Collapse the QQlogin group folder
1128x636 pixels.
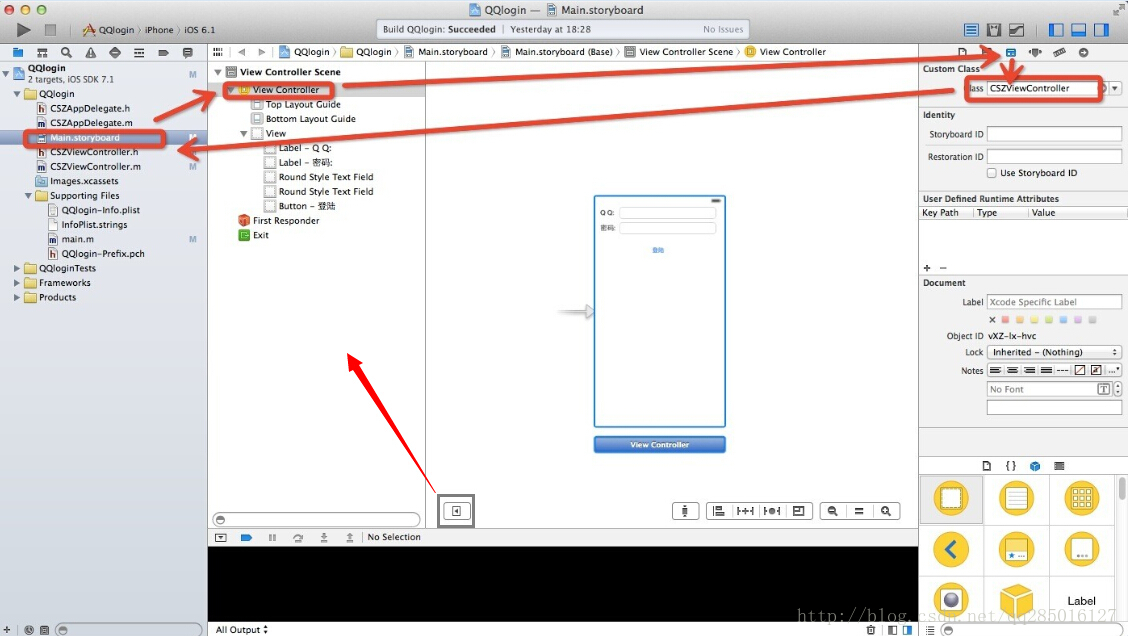tap(17, 94)
